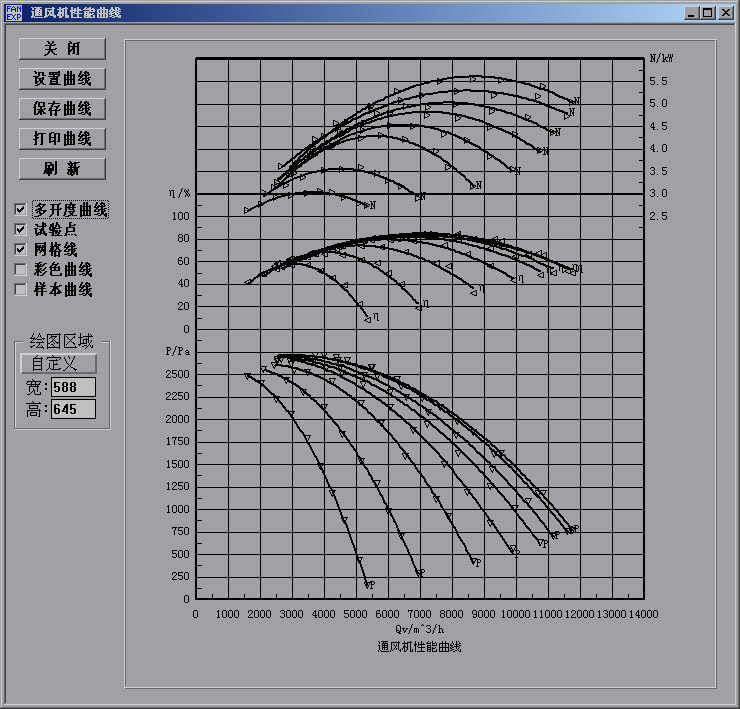740x709 pixels.
Task: Minimize the 通风机性能曲线 window
Action: (x=692, y=13)
